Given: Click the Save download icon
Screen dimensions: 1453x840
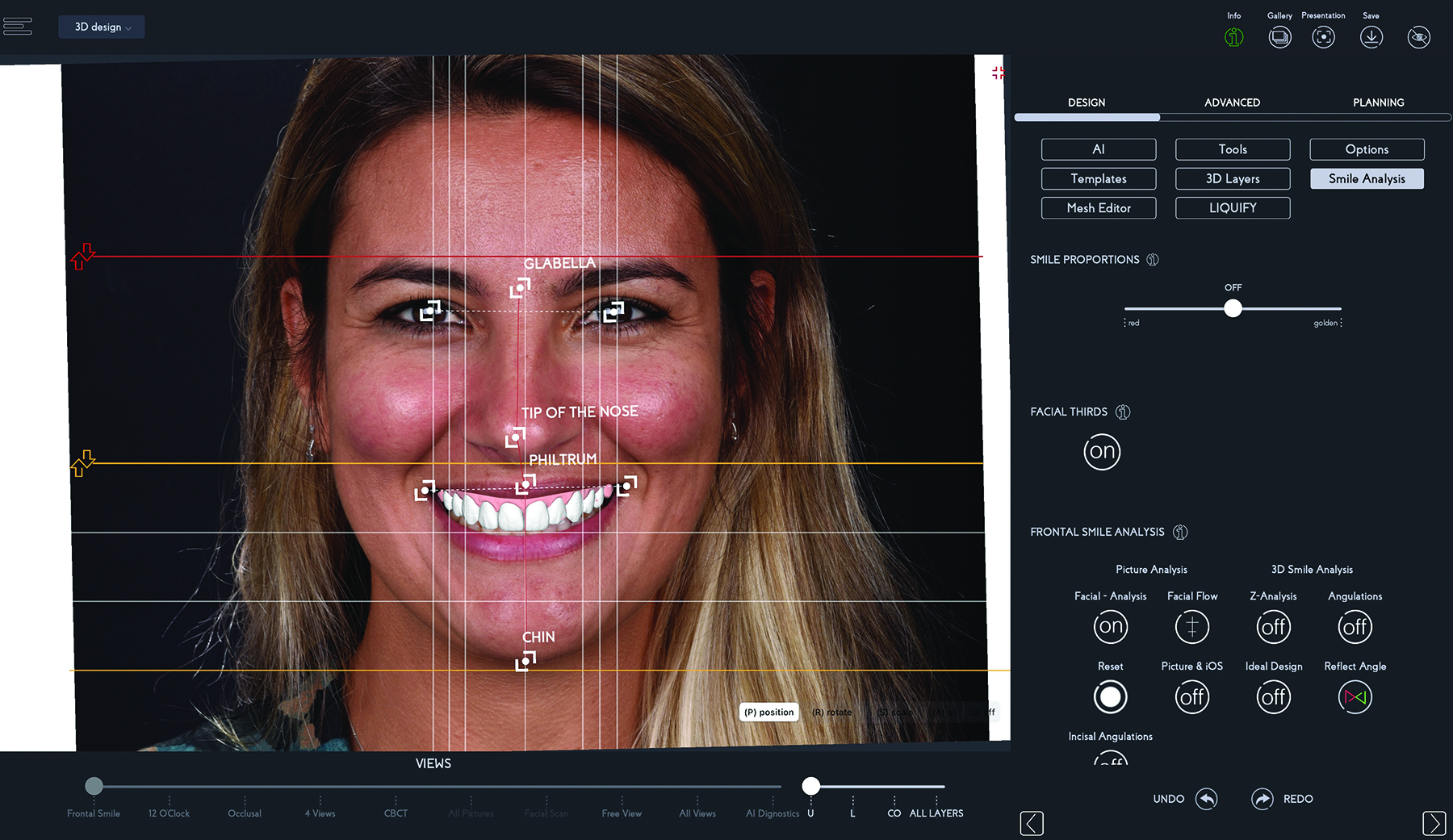Looking at the screenshot, I should pyautogui.click(x=1371, y=37).
